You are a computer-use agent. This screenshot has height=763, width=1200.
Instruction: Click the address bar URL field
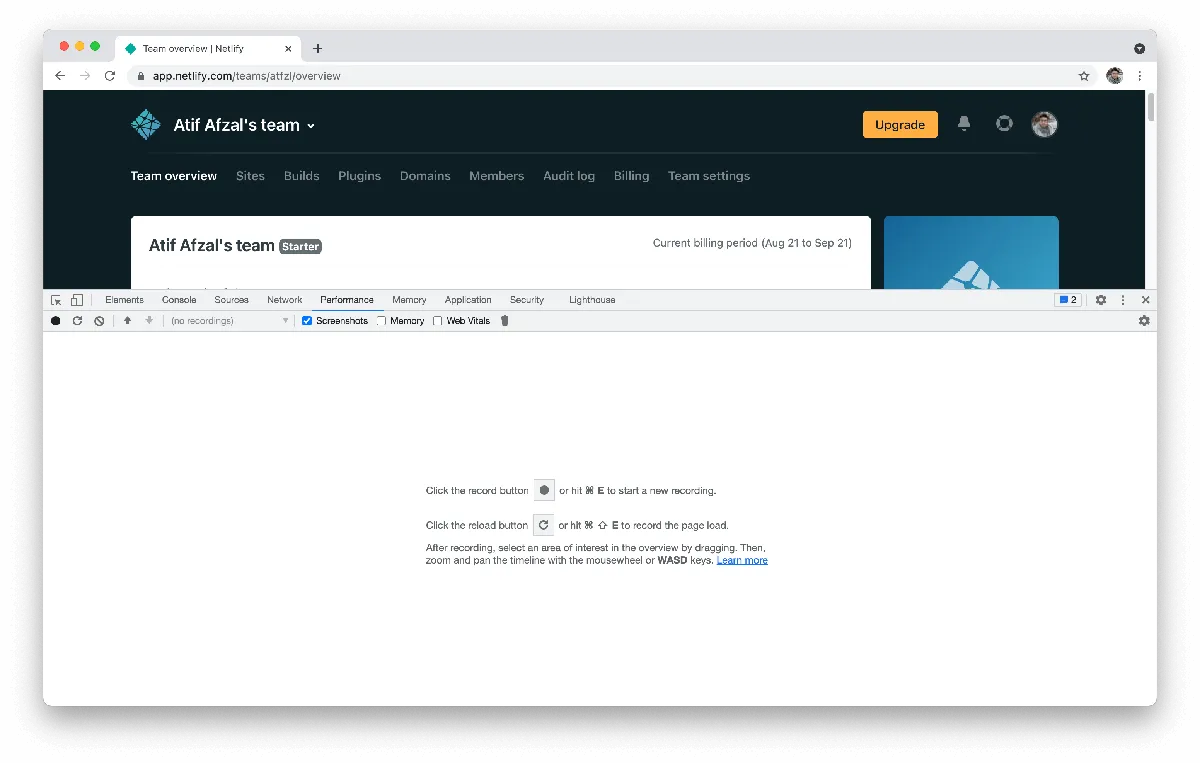(610, 76)
